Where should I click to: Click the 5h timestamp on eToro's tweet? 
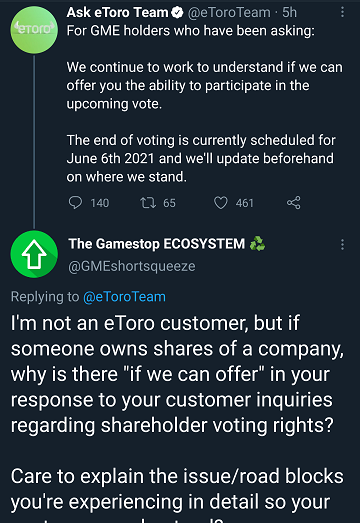coord(289,12)
